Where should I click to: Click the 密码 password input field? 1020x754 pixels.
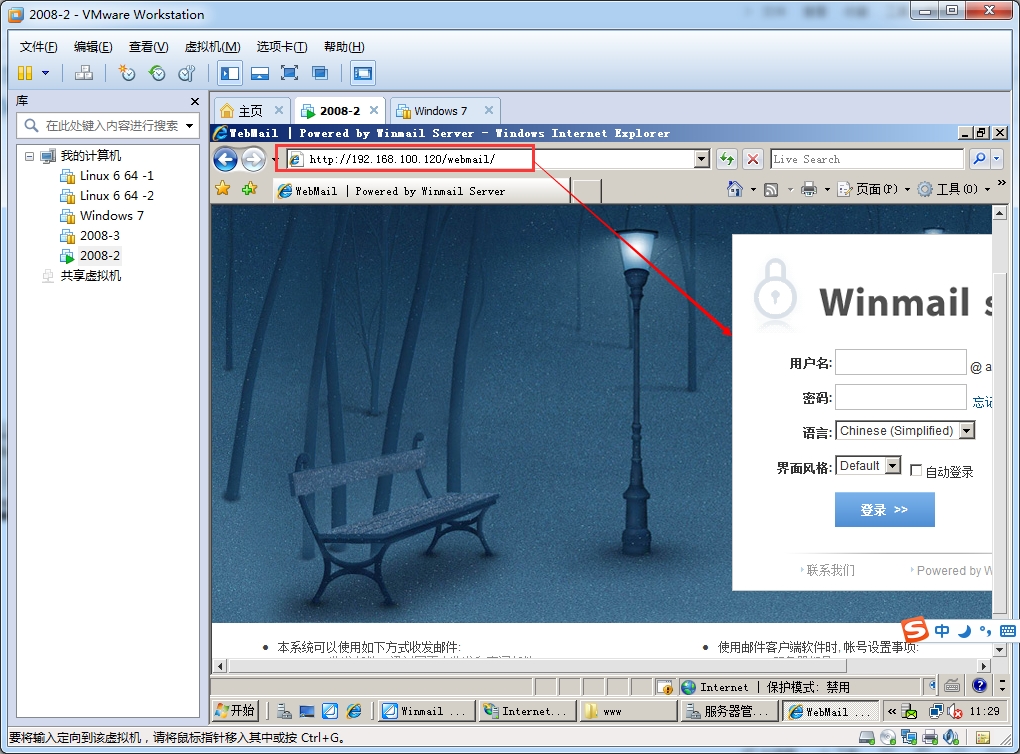pos(901,397)
